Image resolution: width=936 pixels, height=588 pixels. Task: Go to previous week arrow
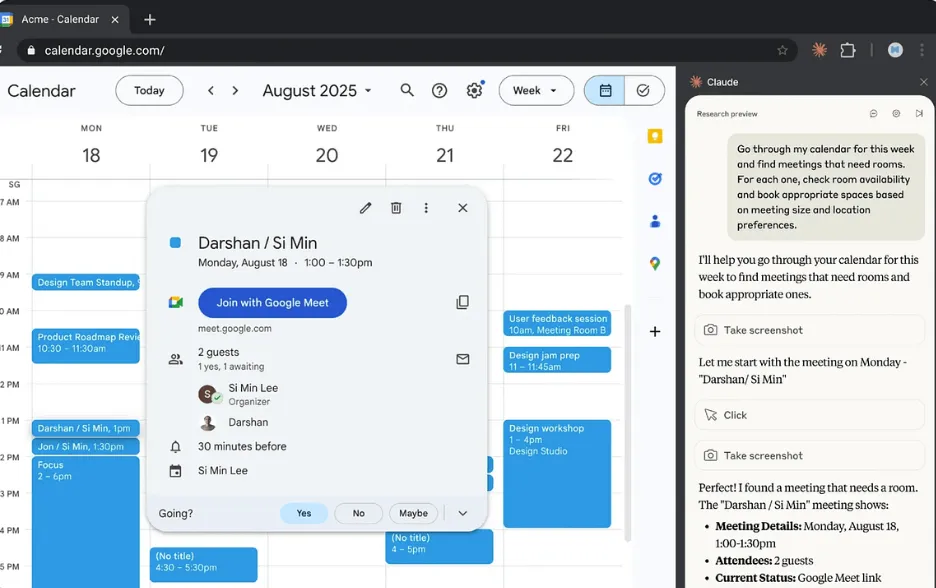(x=211, y=91)
